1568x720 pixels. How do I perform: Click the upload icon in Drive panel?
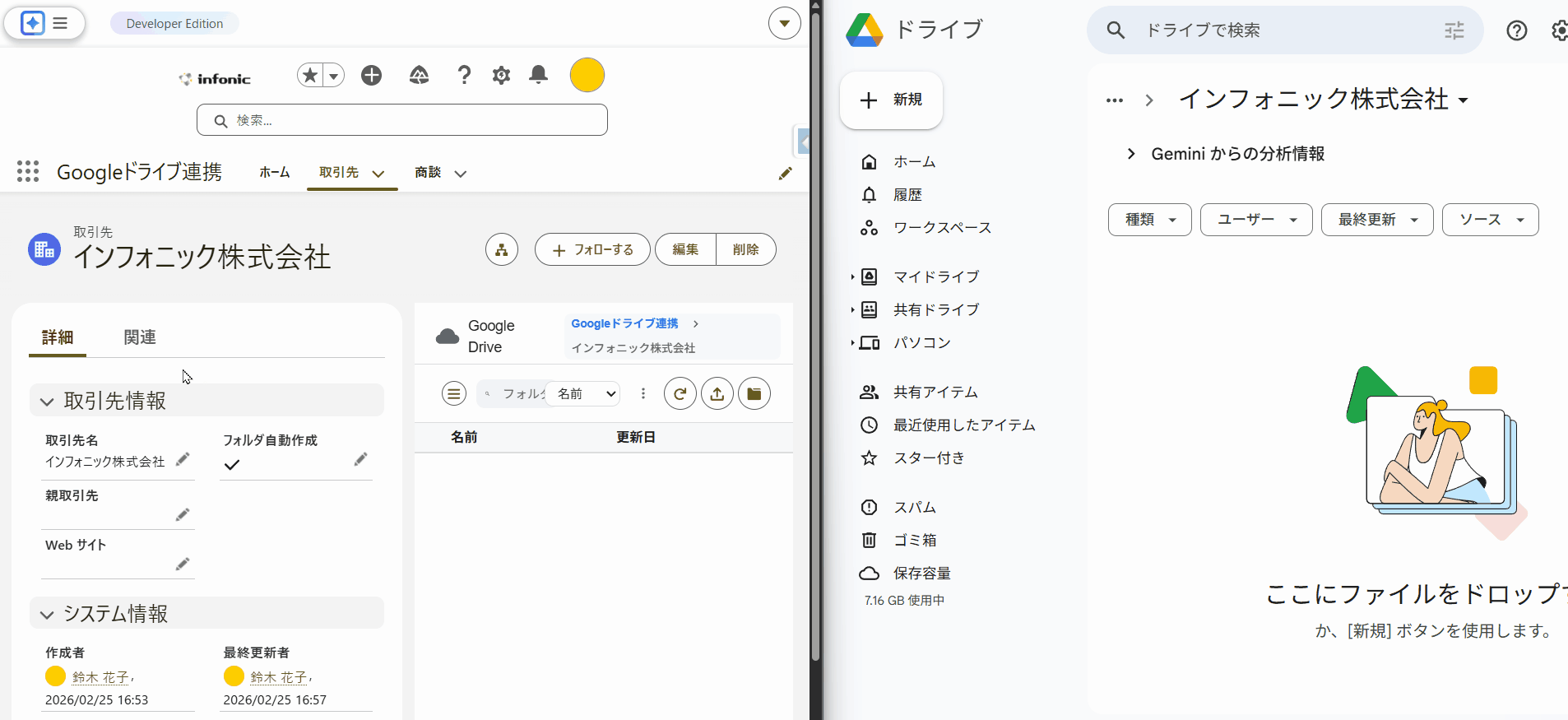(x=717, y=394)
